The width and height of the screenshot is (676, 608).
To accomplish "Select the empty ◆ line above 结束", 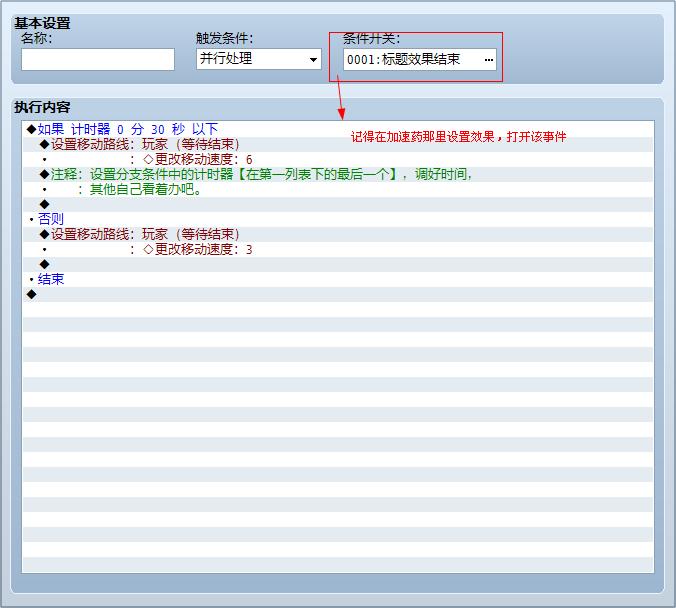I will 338,264.
